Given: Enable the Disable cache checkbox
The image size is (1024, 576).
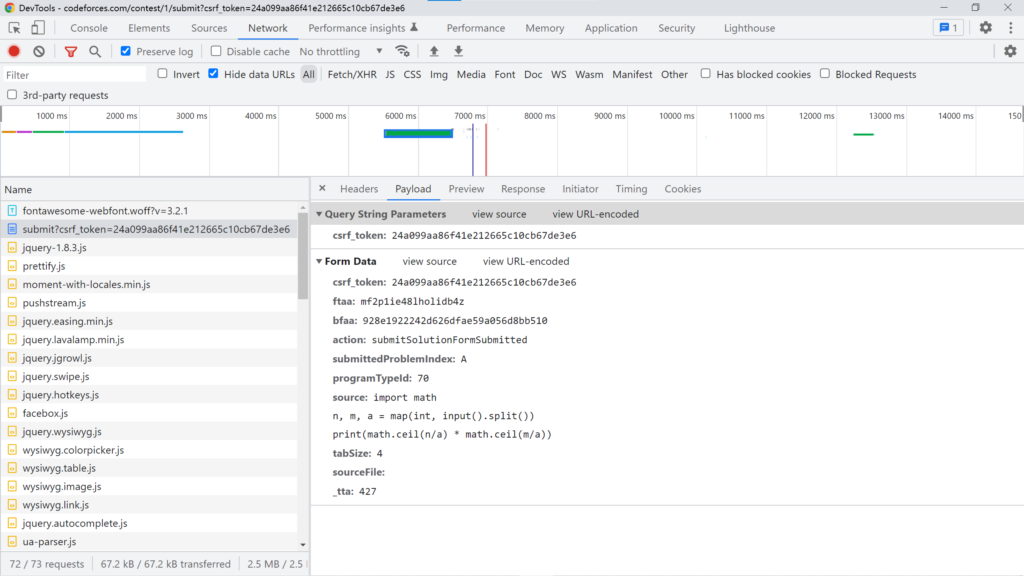Looking at the screenshot, I should tap(216, 51).
